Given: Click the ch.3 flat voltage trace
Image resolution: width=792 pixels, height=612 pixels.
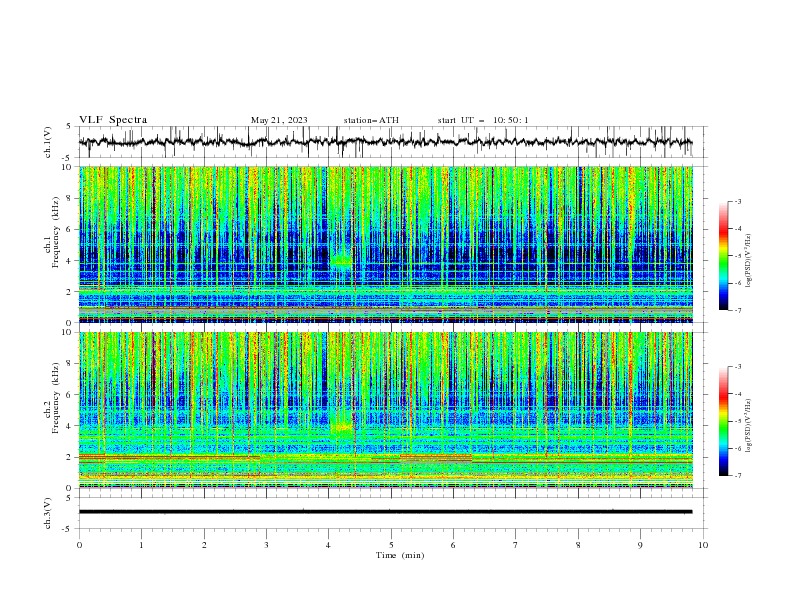Looking at the screenshot, I should [385, 512].
